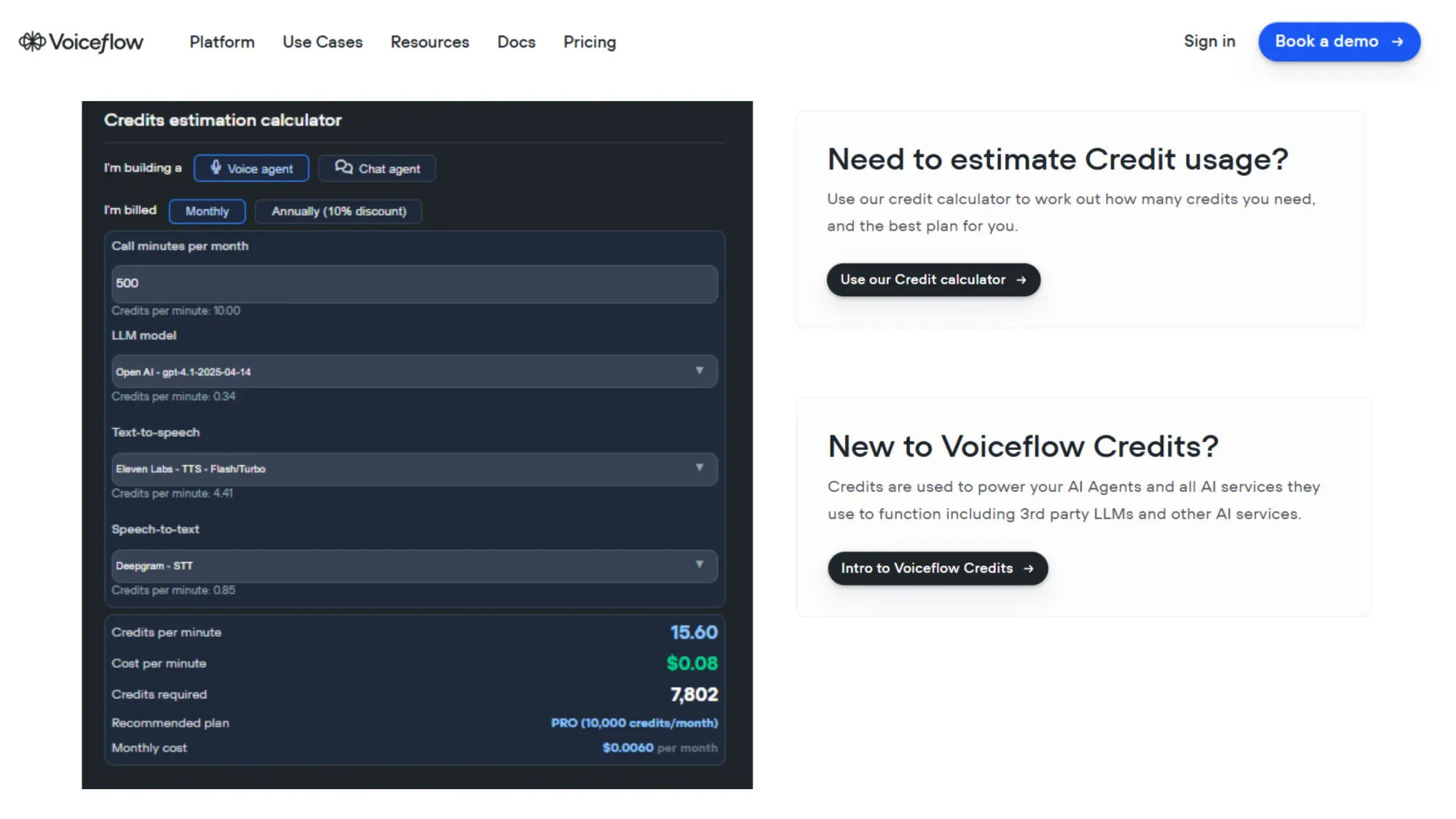Click the dropdown arrow on the LLM model field
1456x819 pixels.
[x=700, y=371]
